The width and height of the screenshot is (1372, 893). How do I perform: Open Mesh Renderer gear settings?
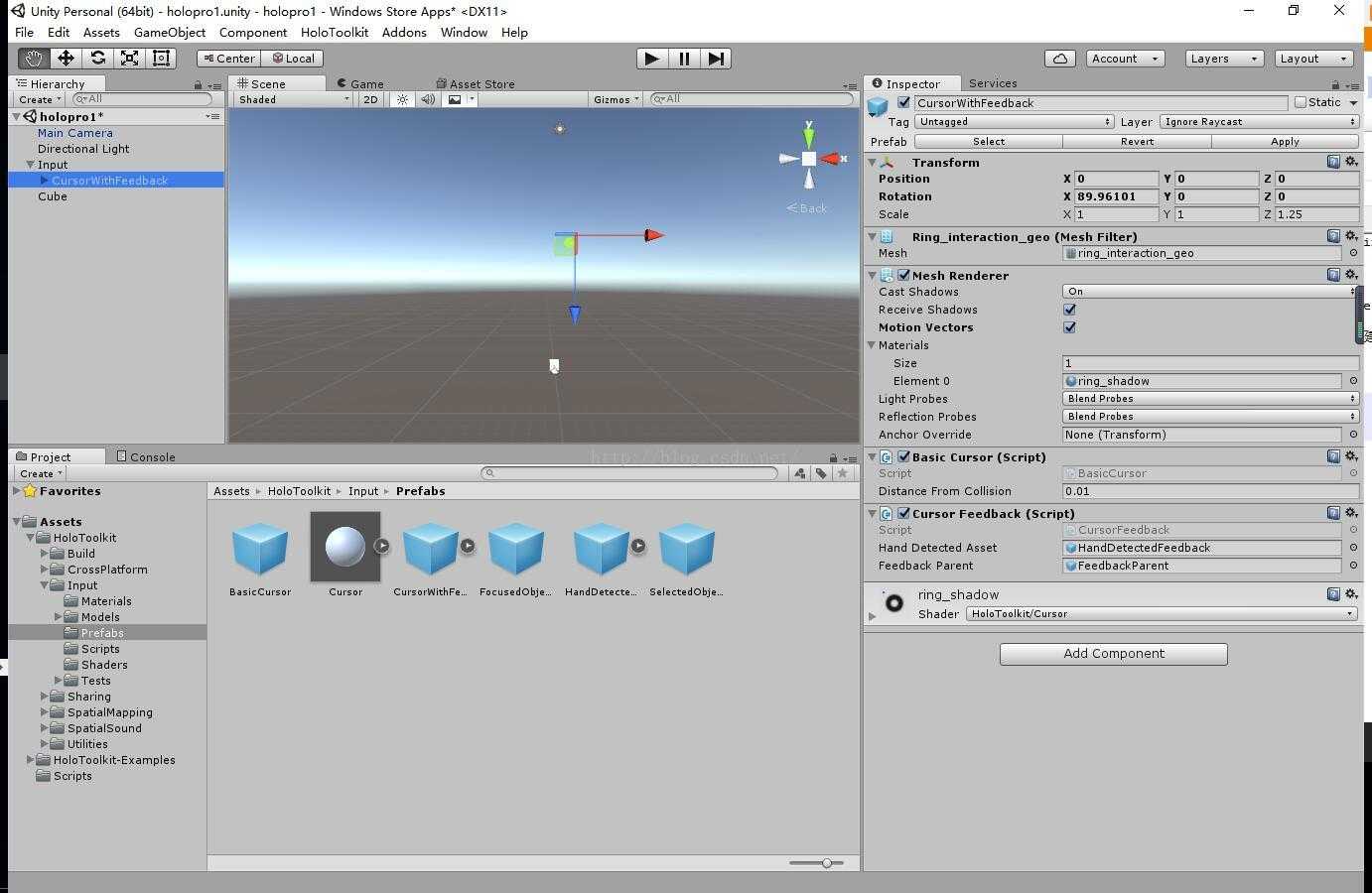pos(1351,275)
